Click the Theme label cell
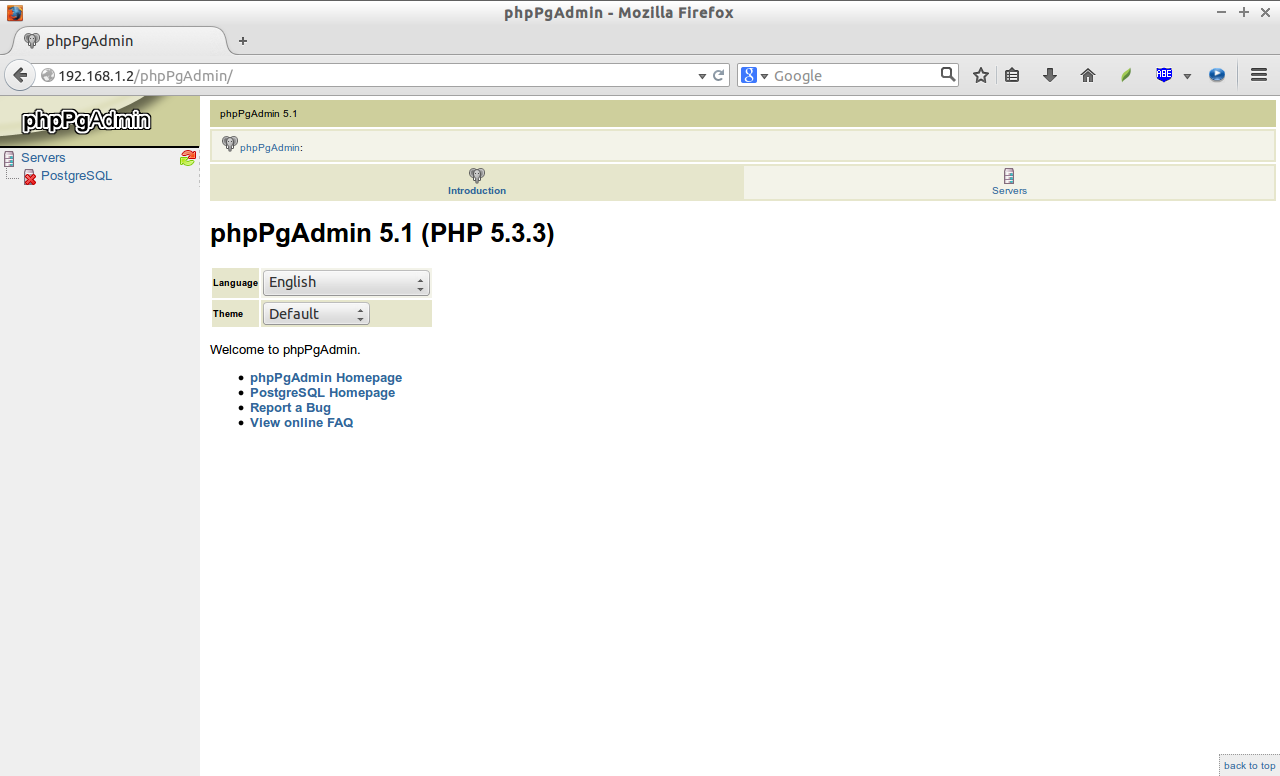This screenshot has height=776, width=1280. tap(235, 314)
